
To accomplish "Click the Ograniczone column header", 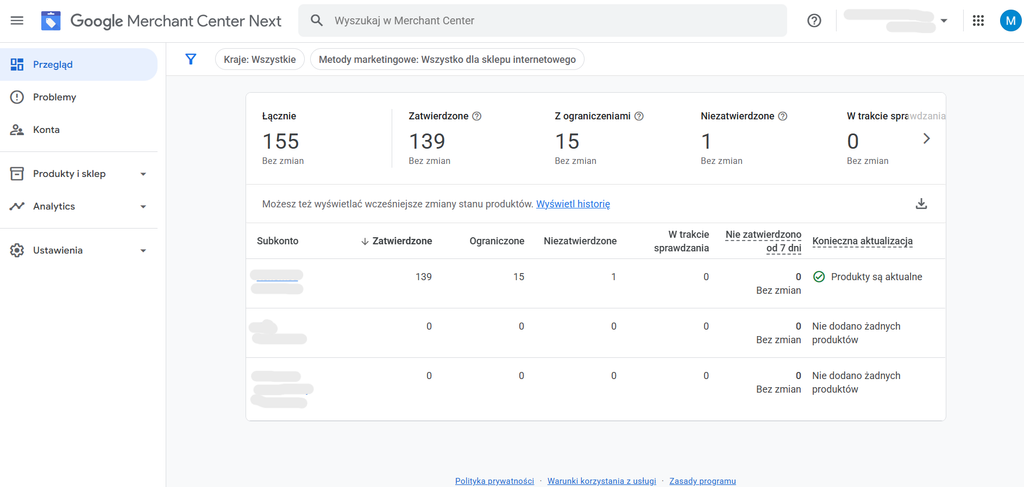I will 497,241.
